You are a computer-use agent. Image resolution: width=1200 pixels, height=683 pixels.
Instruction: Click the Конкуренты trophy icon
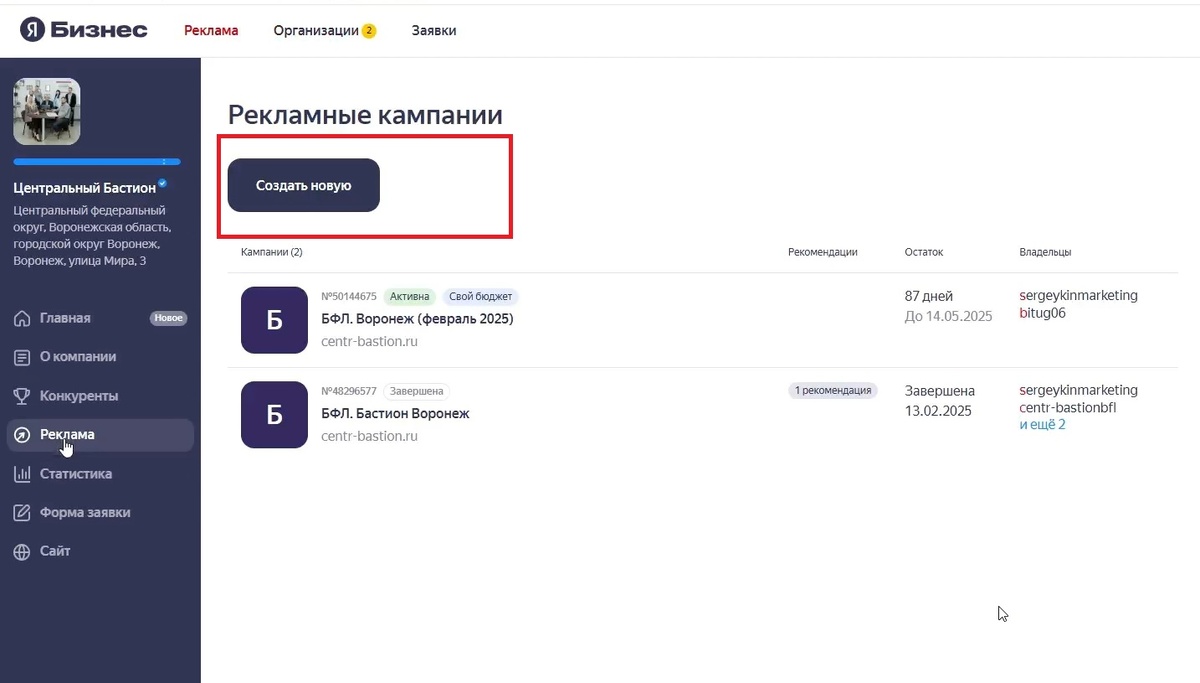click(22, 396)
